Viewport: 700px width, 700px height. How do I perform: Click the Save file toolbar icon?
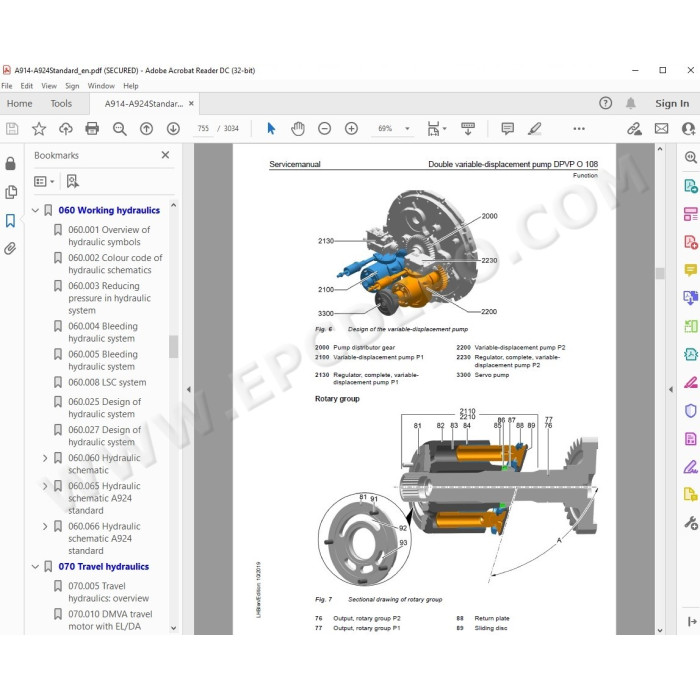pos(12,129)
